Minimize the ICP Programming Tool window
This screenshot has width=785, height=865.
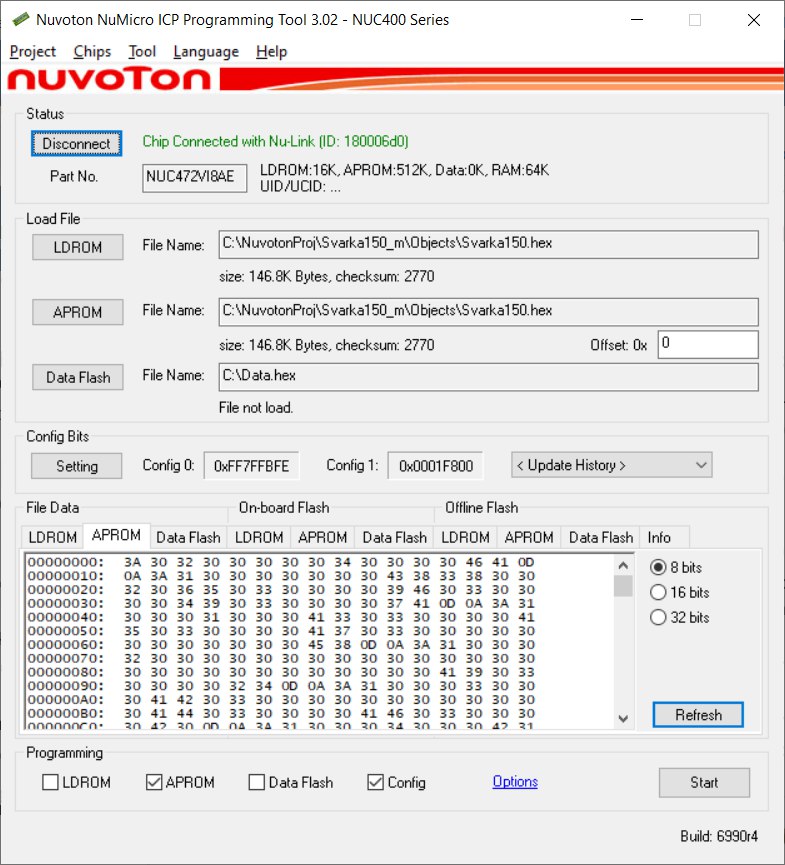point(637,20)
